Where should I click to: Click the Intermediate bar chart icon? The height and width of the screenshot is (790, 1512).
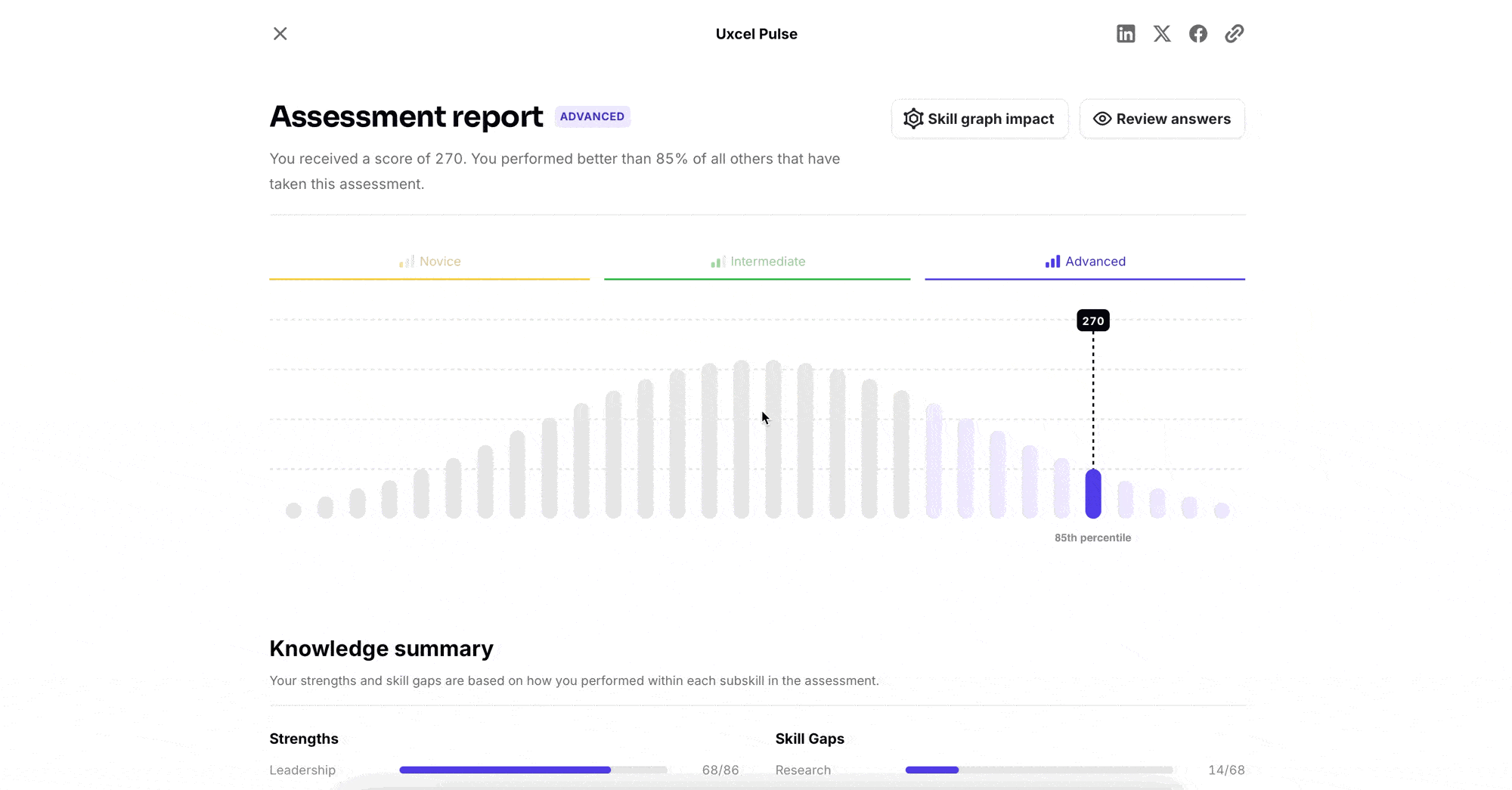point(717,262)
